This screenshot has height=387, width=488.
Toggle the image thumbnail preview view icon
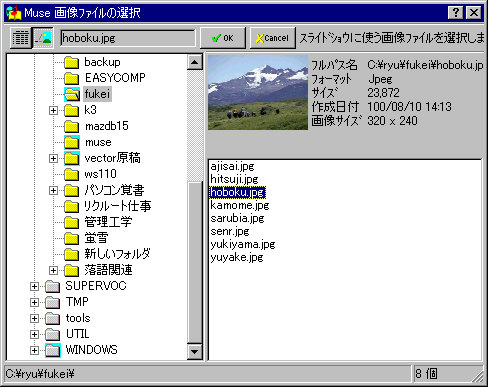pyautogui.click(x=43, y=38)
